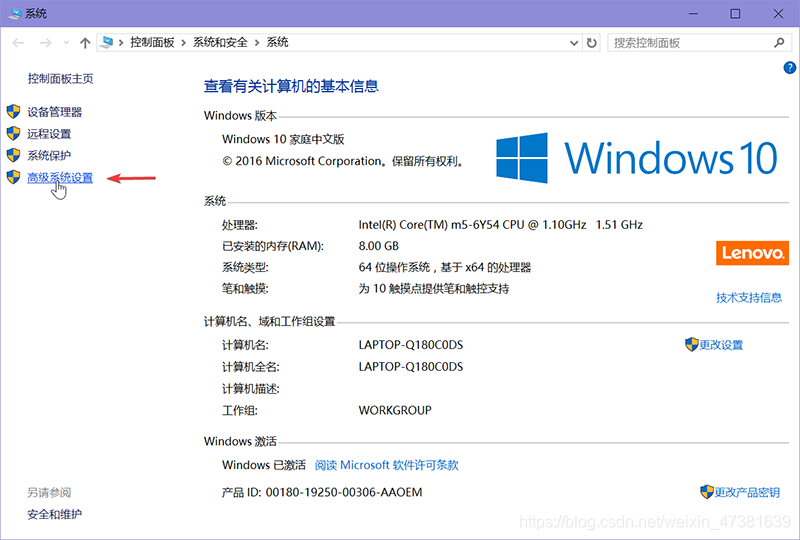Click the Lenovo logo

pyautogui.click(x=752, y=253)
